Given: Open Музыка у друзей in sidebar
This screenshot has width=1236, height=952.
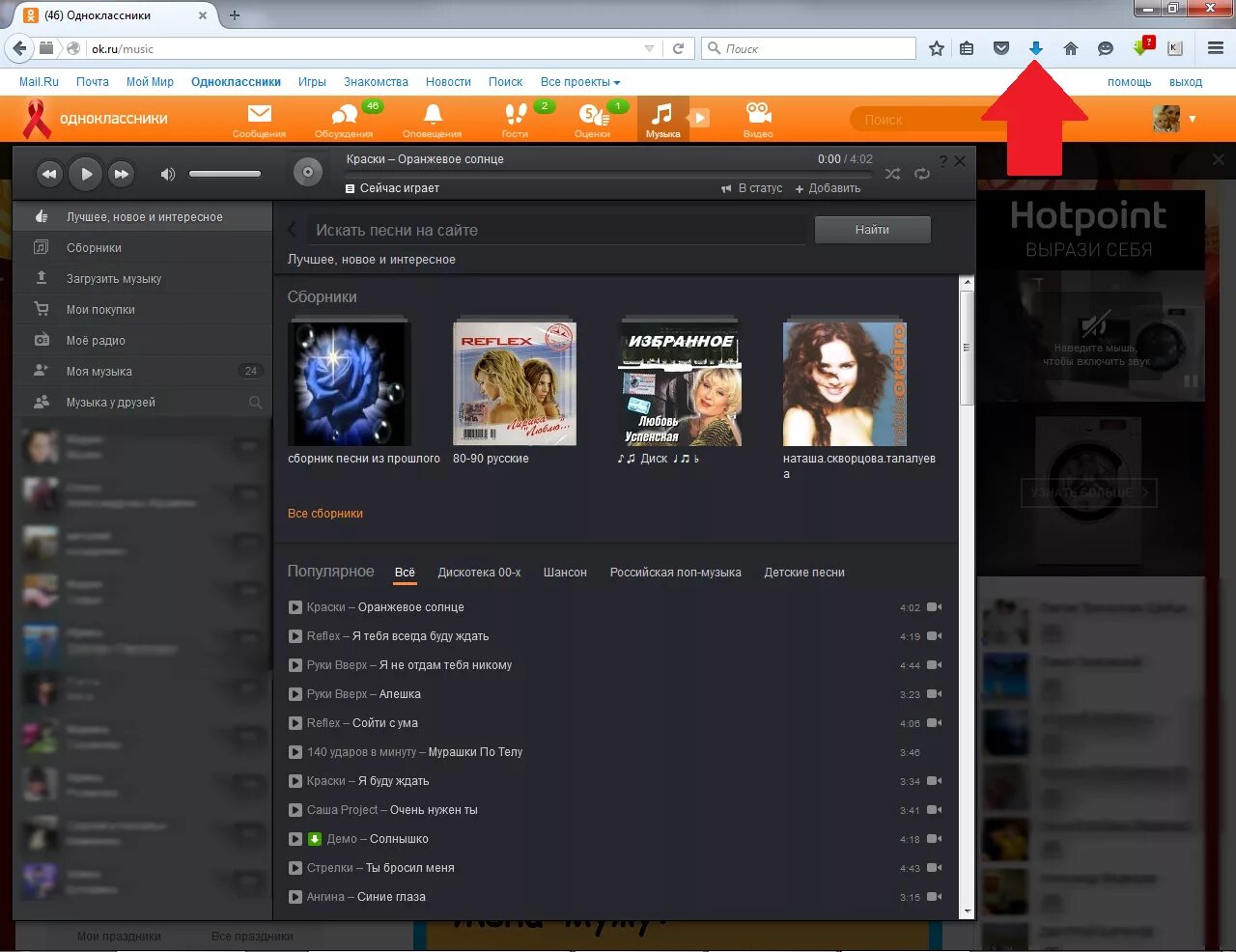Looking at the screenshot, I should [143, 403].
